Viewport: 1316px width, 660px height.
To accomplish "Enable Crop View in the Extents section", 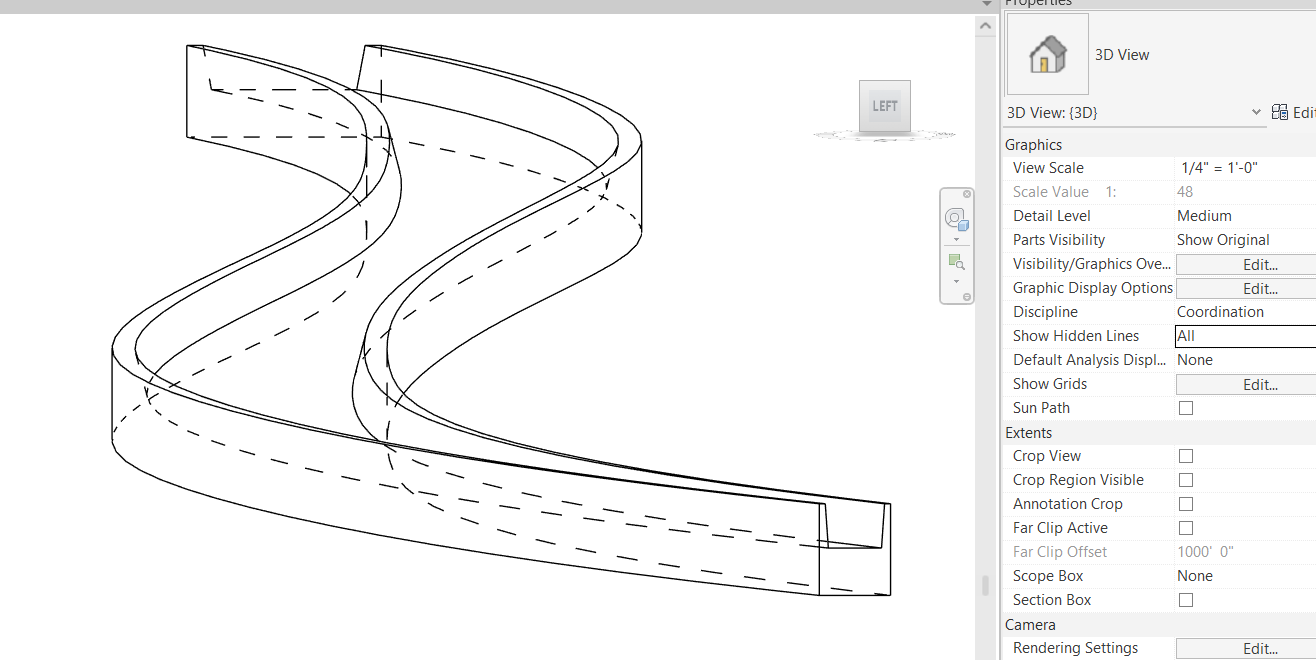I will pyautogui.click(x=1185, y=455).
